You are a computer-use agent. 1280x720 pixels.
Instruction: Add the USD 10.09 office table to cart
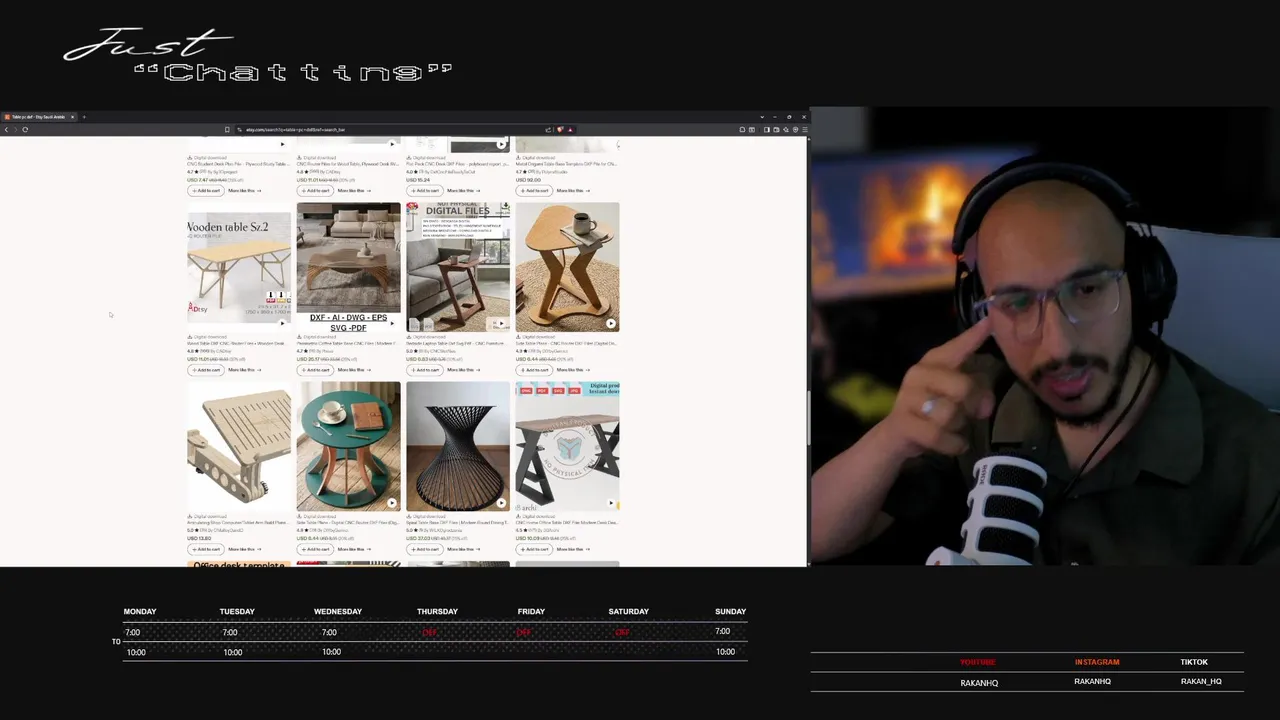534,549
